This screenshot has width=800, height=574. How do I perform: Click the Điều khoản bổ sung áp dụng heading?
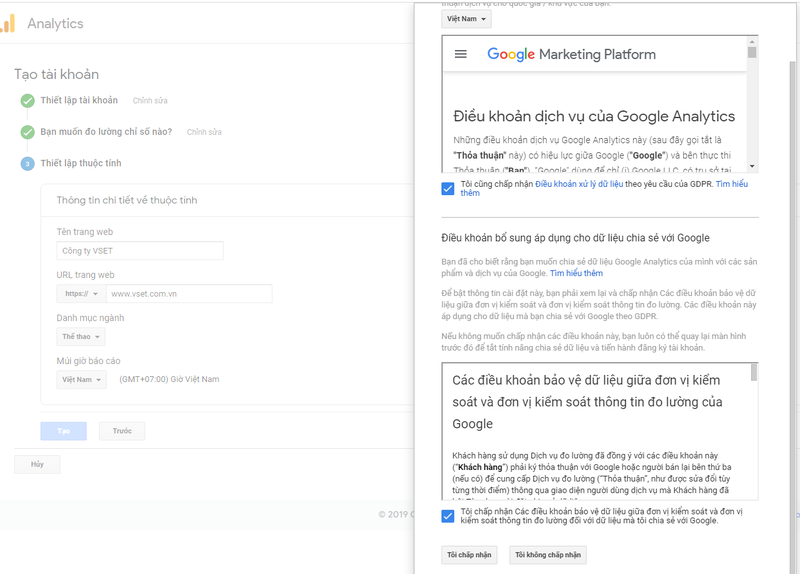pyautogui.click(x=576, y=238)
